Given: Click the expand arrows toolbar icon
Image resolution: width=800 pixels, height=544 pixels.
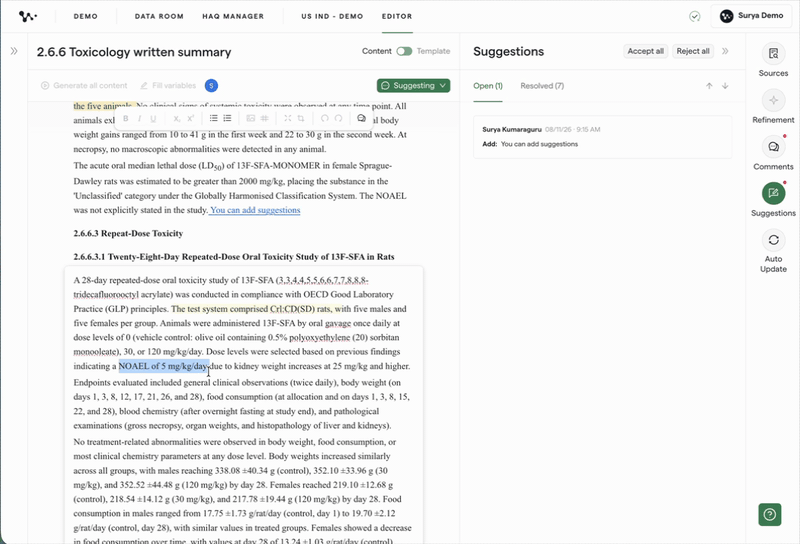Looking at the screenshot, I should 287,118.
